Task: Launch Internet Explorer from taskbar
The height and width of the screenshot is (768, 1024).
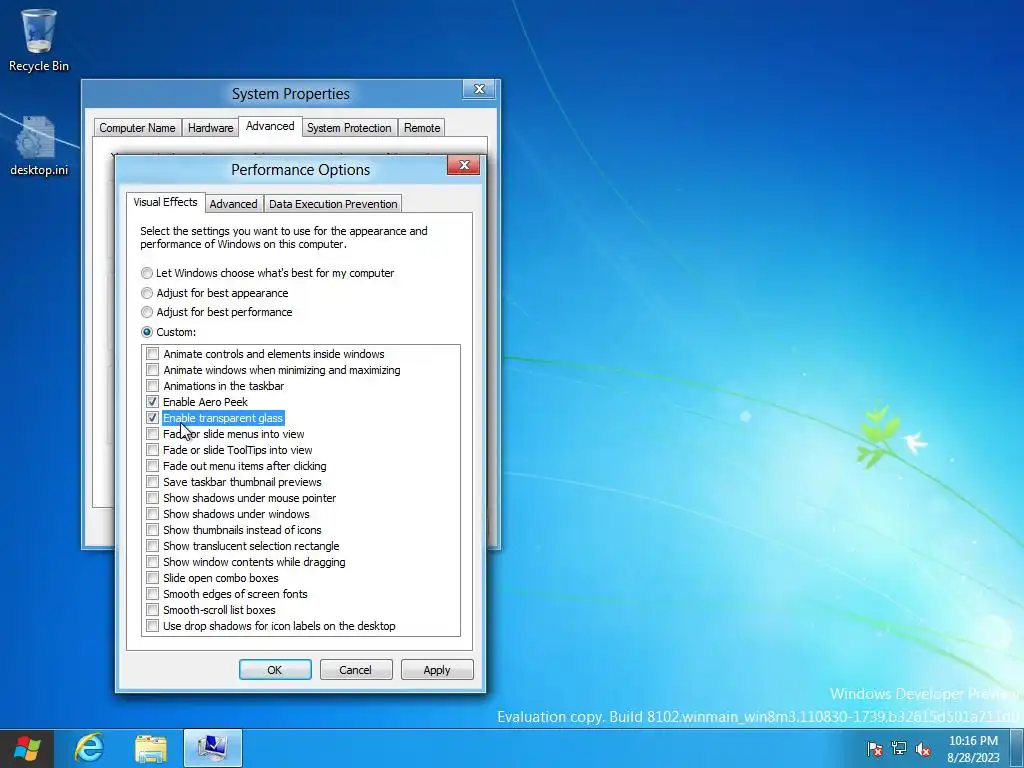Action: pos(88,748)
